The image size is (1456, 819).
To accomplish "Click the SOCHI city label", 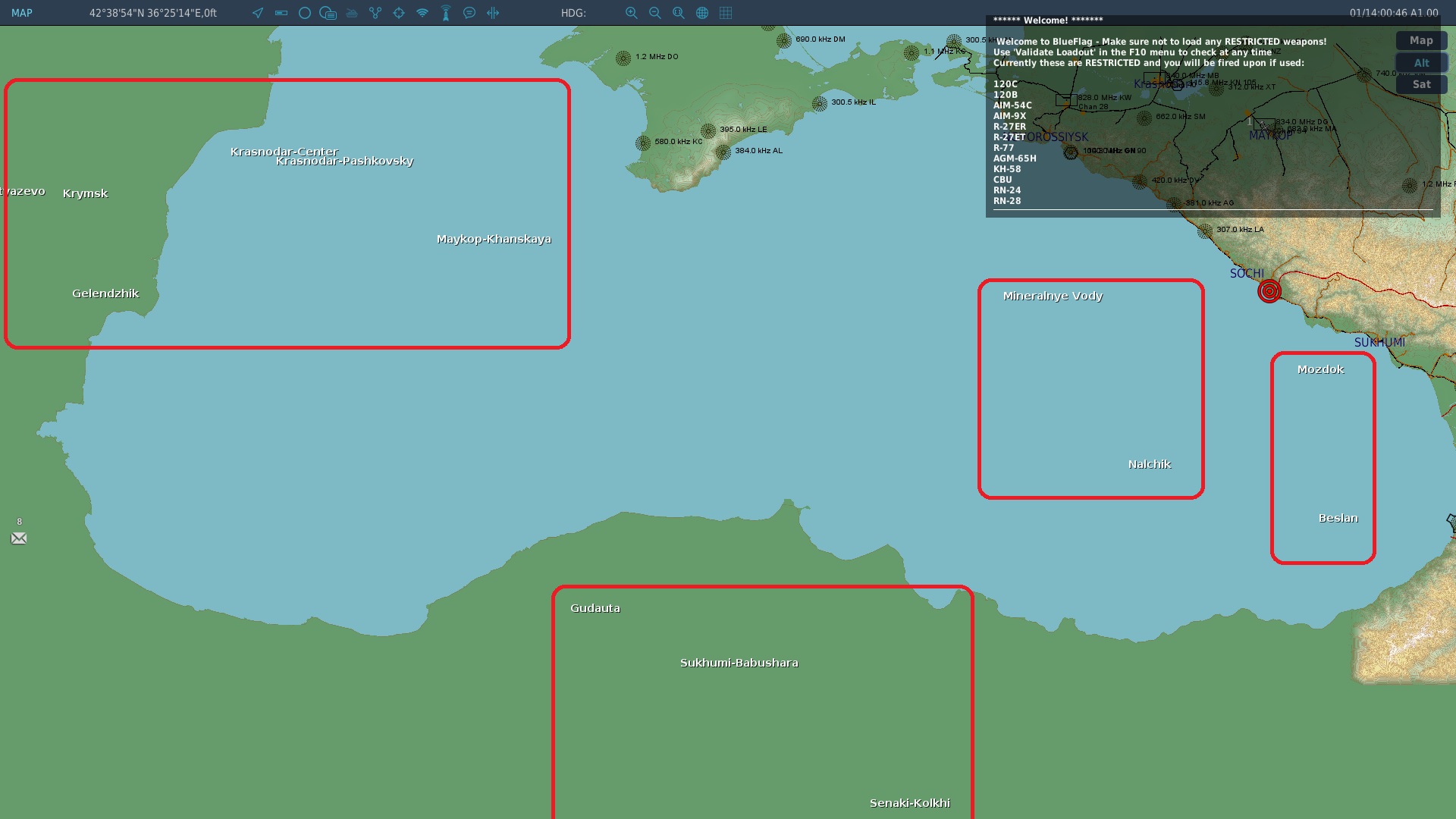I will [x=1247, y=274].
